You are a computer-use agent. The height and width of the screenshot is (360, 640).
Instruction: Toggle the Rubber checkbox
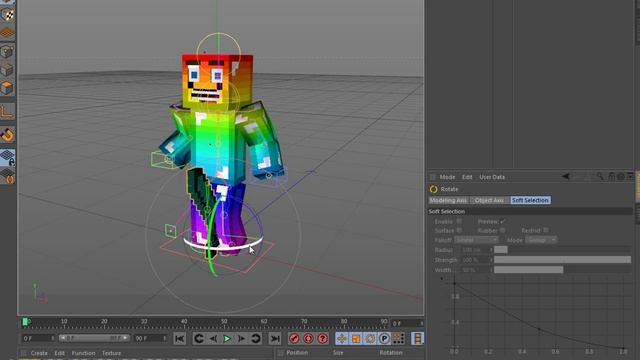tap(503, 231)
